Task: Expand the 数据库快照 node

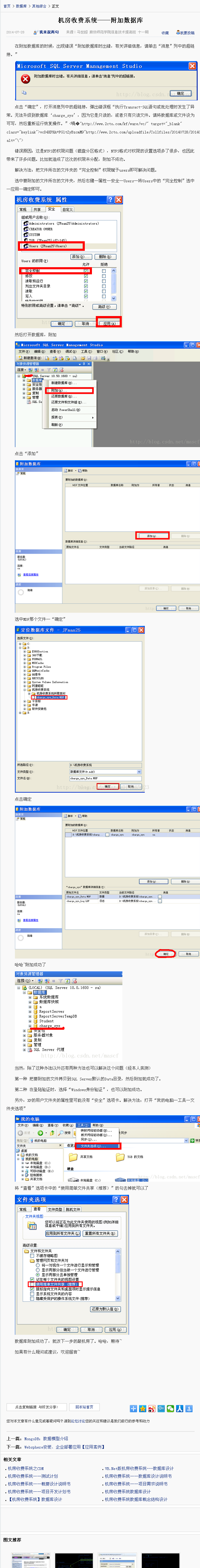Action: coord(30,1002)
